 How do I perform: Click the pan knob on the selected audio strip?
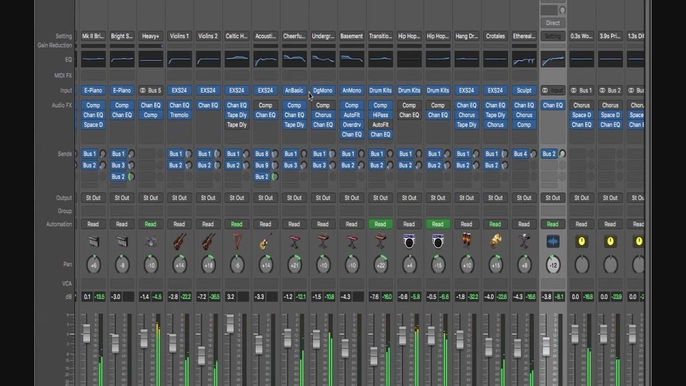click(553, 264)
